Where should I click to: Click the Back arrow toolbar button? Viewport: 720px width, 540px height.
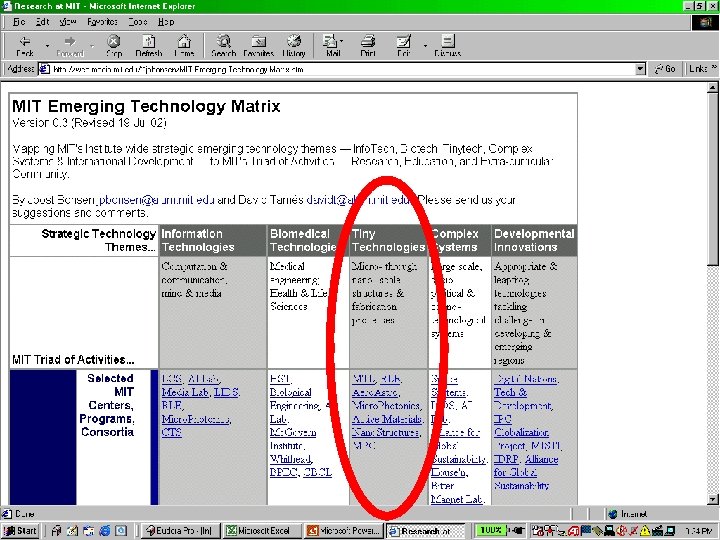pos(25,46)
